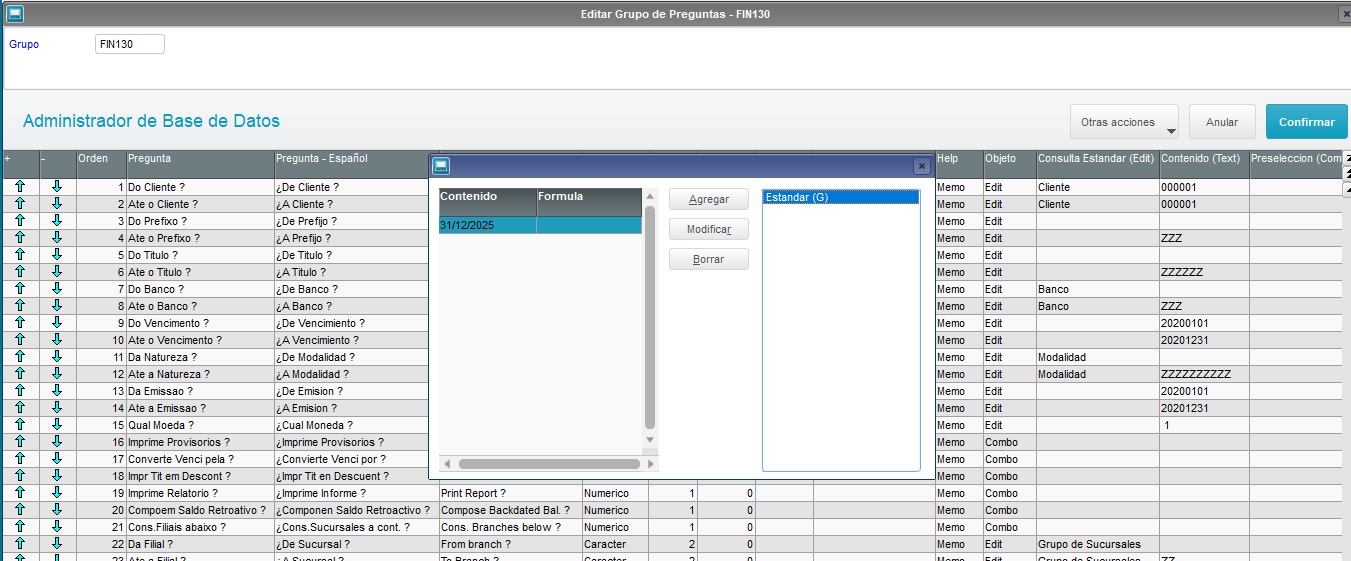Click the 'Pregunta - Español' column header
Screen dimensions: 1351x561
pos(350,164)
